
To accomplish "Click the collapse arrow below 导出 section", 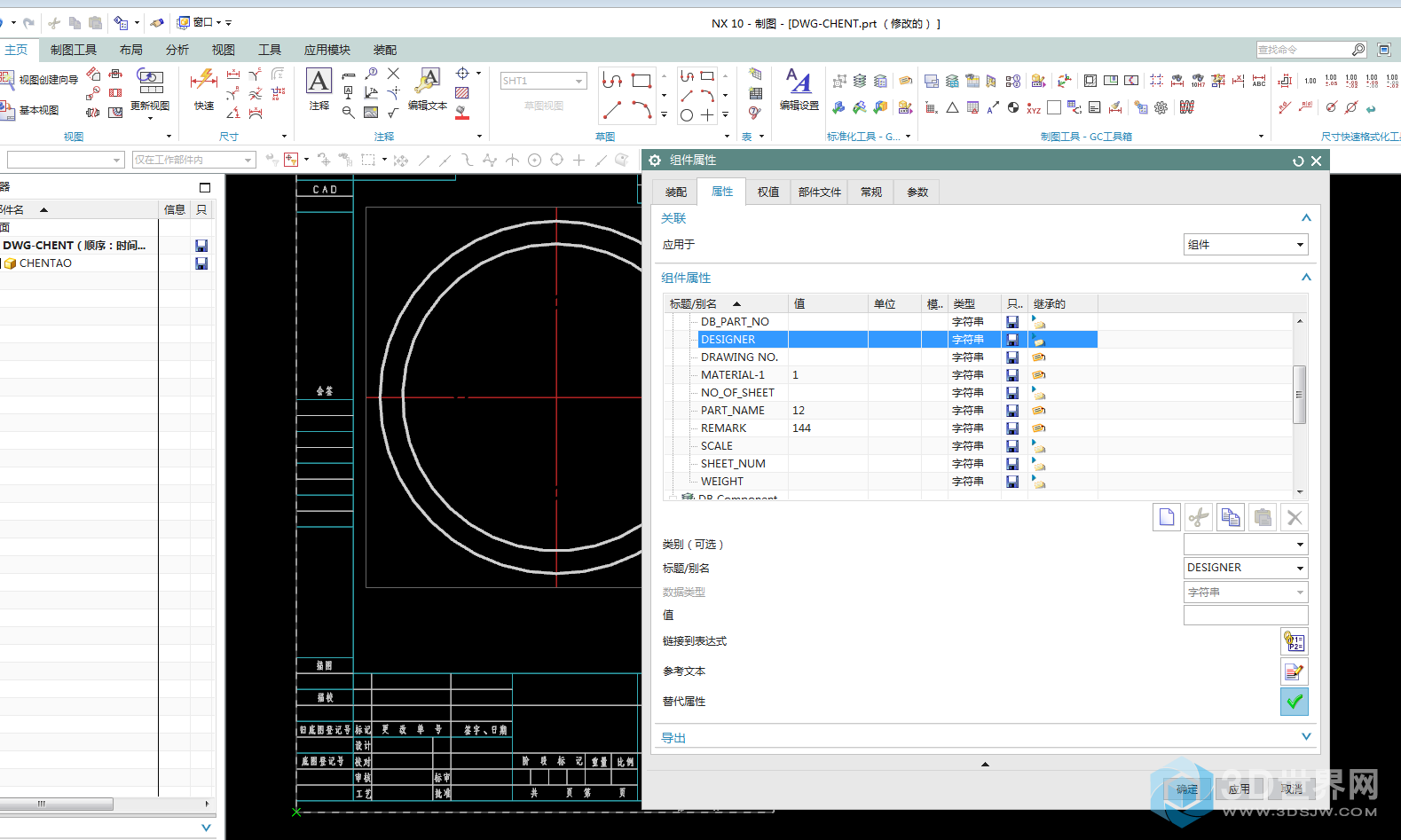I will [x=985, y=764].
